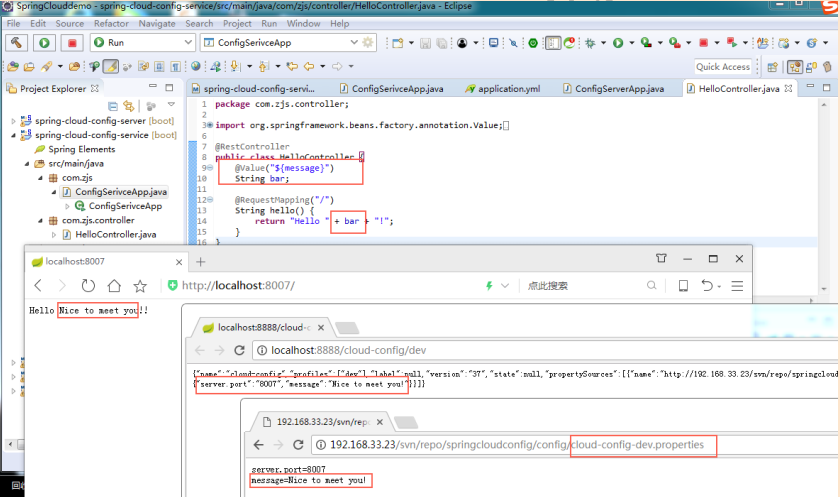Image resolution: width=840 pixels, height=497 pixels.
Task: Switch to application.yml editor tab
Action: coord(502,89)
